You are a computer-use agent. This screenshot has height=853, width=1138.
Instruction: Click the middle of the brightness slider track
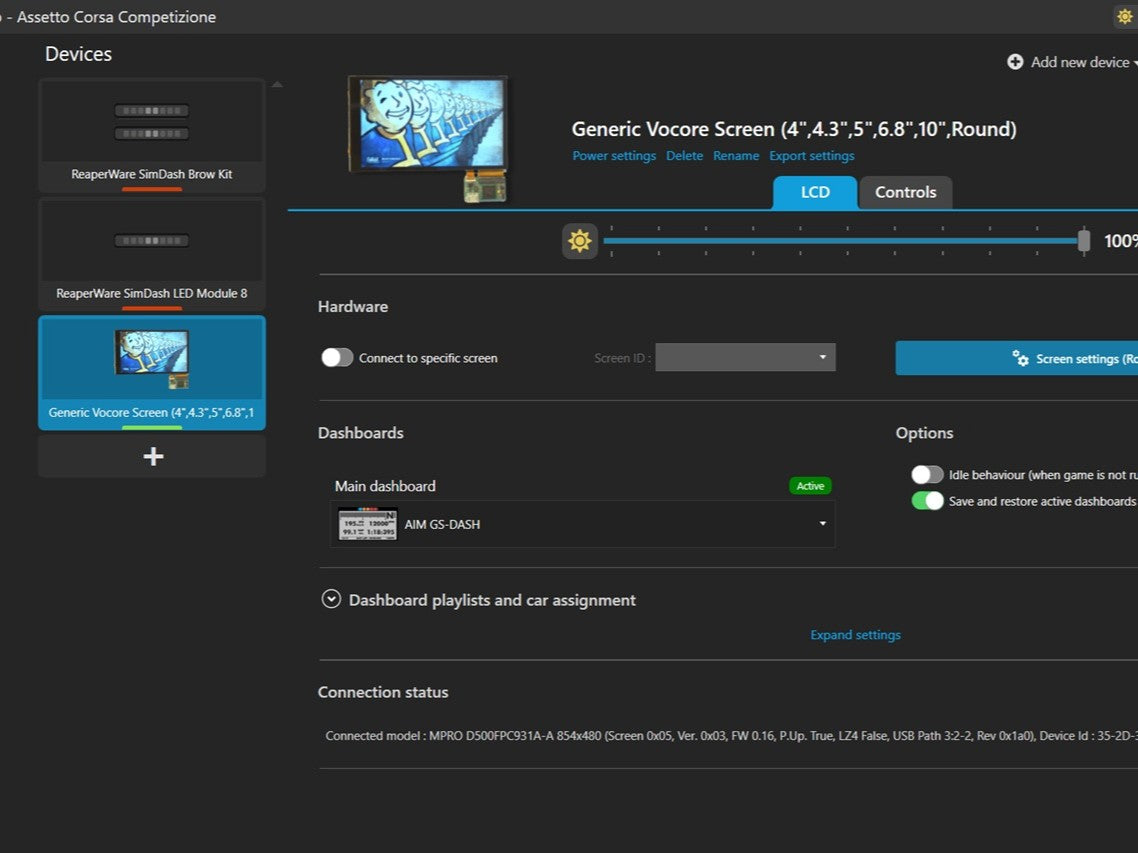click(x=844, y=240)
